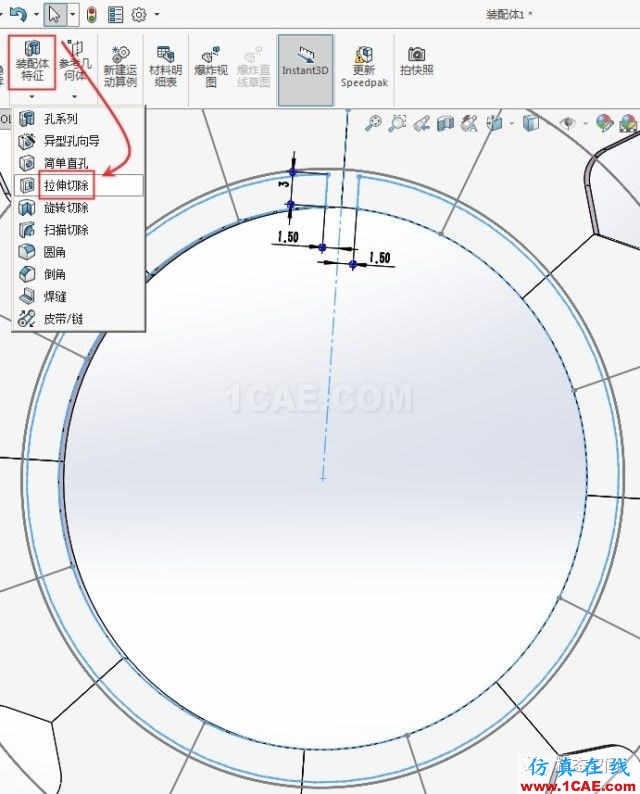Toggle the Instant3D button
The height and width of the screenshot is (794, 640).
pyautogui.click(x=305, y=70)
